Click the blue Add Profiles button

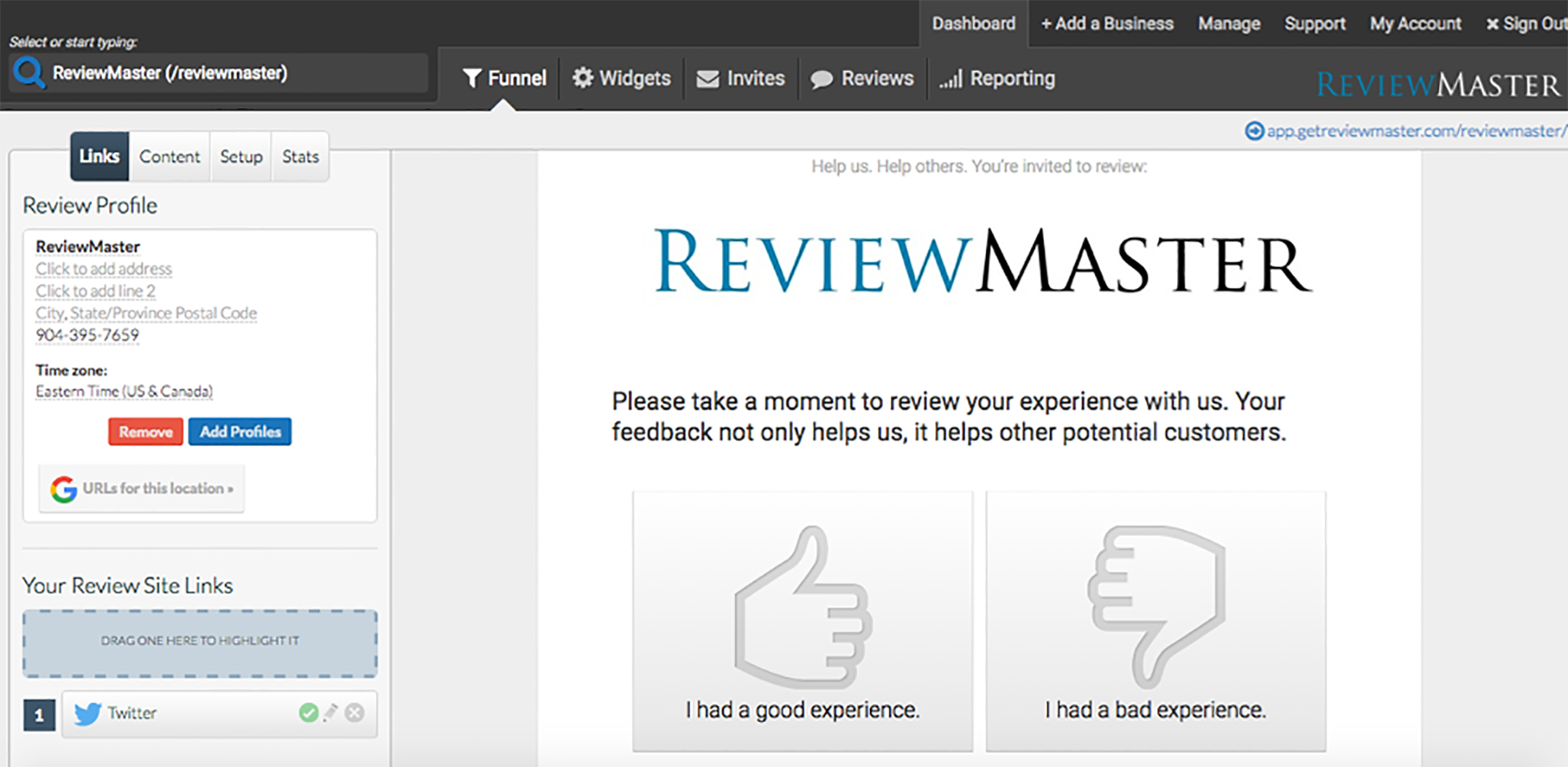(240, 432)
